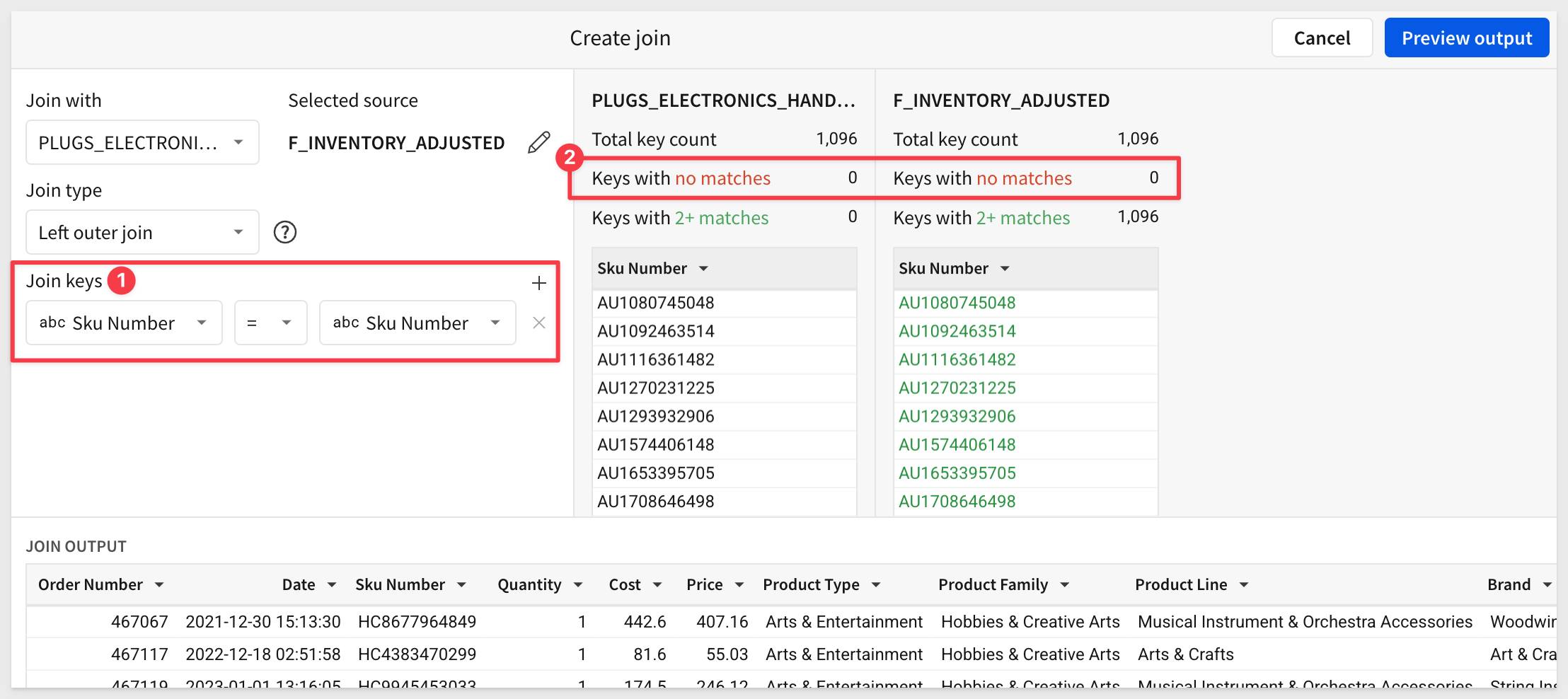Cancel the join creation
Viewport: 1568px width, 699px height.
[1322, 37]
